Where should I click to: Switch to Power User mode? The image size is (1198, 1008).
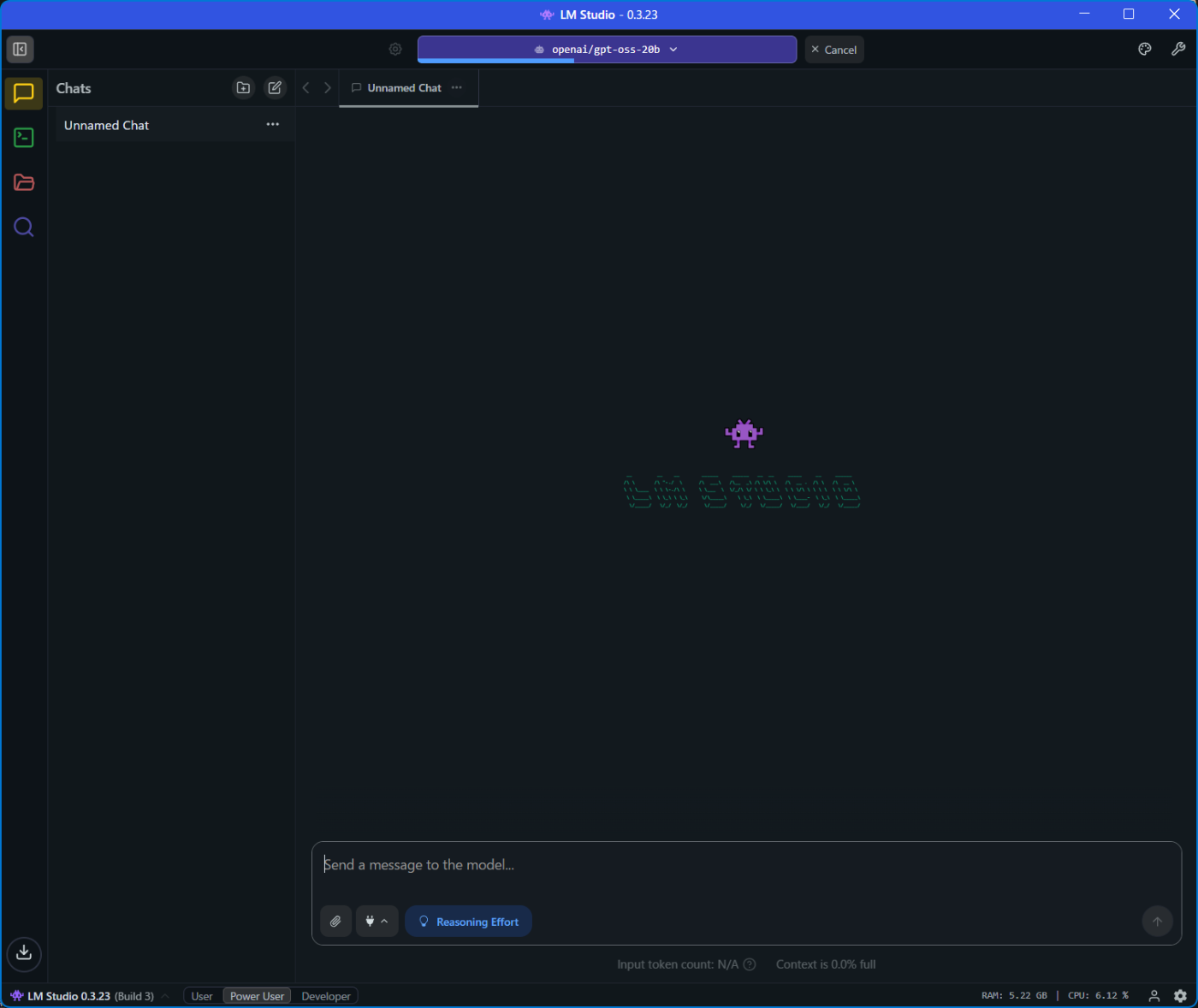tap(257, 996)
